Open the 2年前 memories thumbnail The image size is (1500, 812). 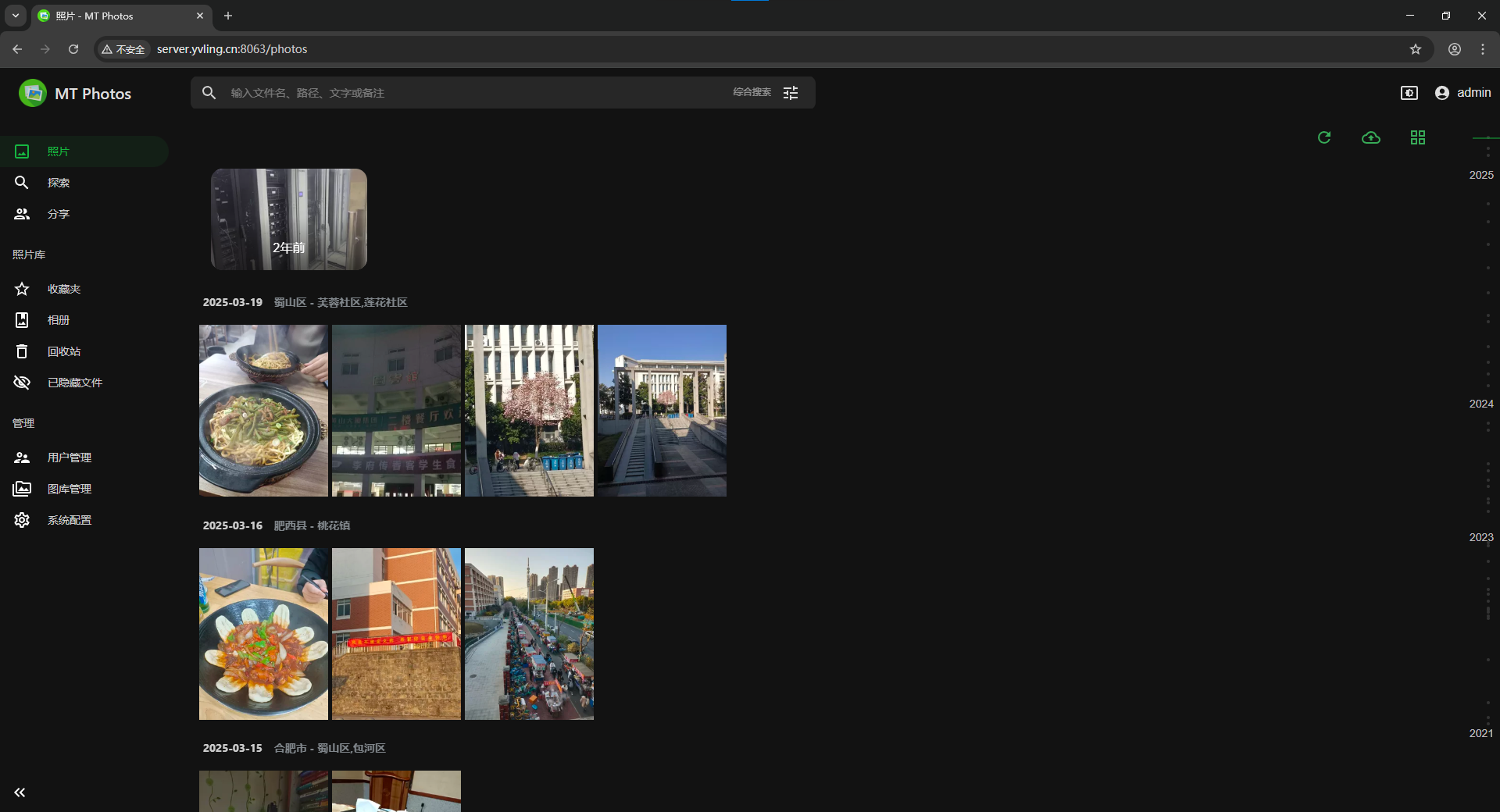(289, 219)
